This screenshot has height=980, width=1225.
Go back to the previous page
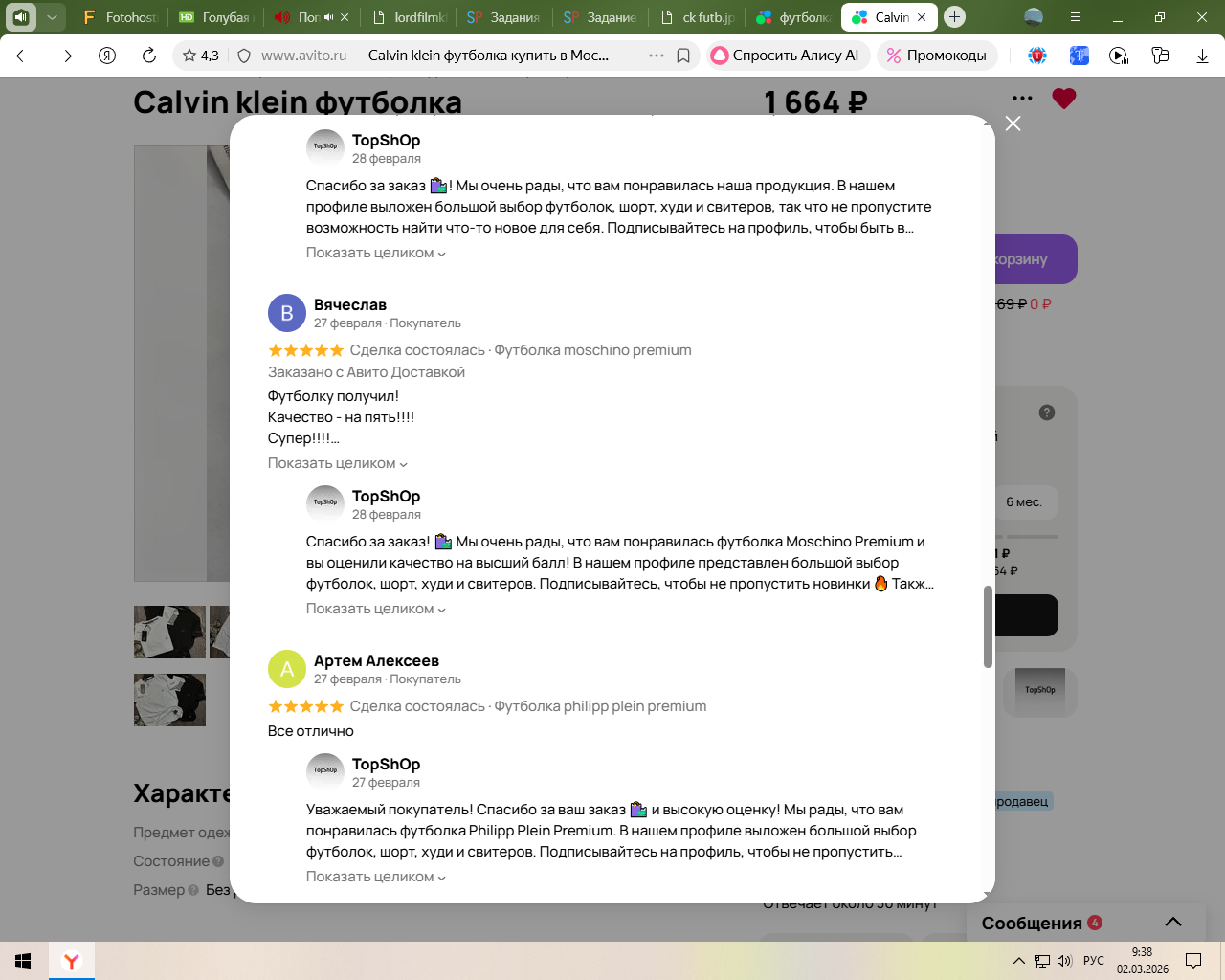23,56
